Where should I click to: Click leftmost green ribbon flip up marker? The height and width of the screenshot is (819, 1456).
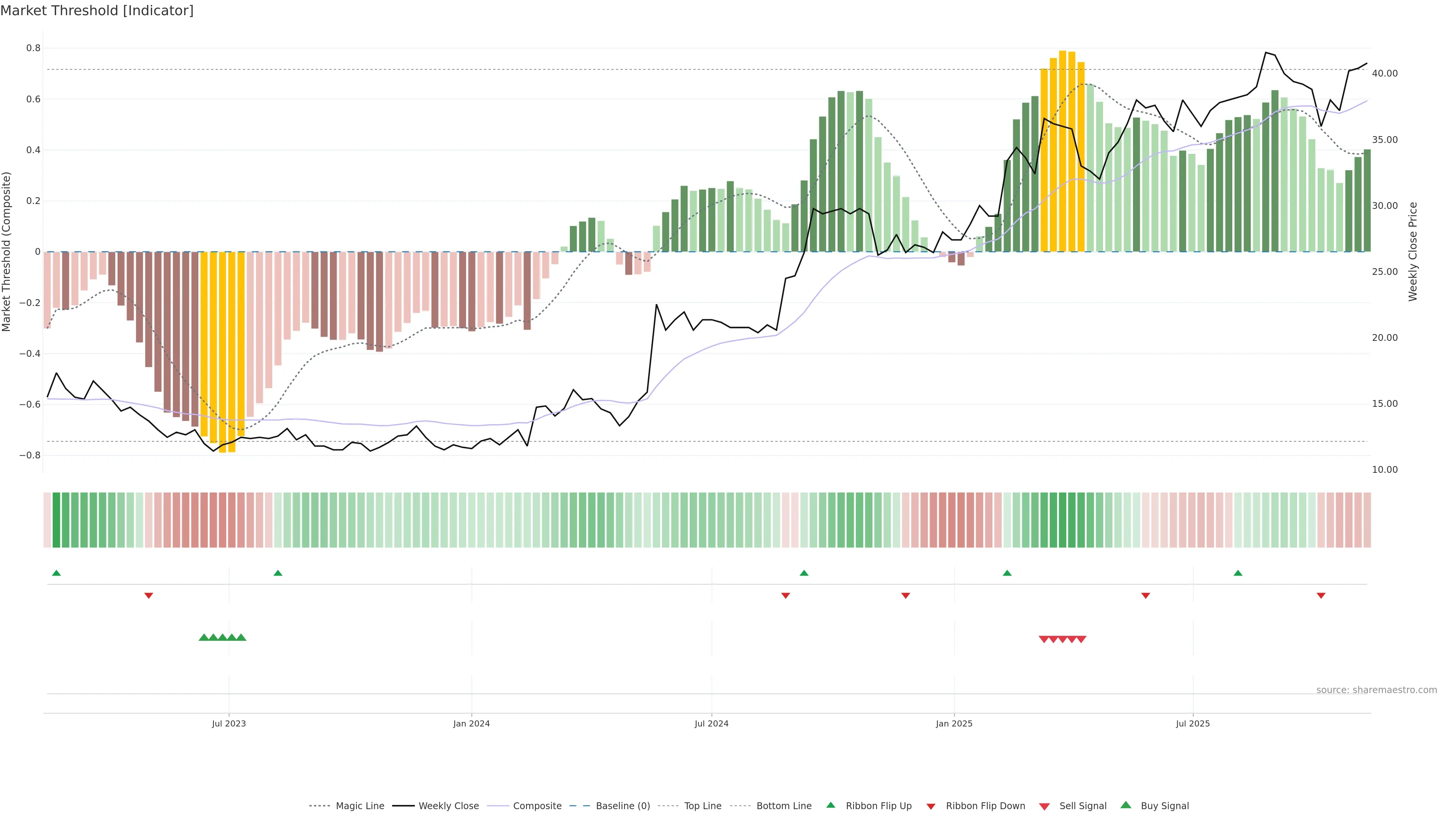click(x=56, y=573)
